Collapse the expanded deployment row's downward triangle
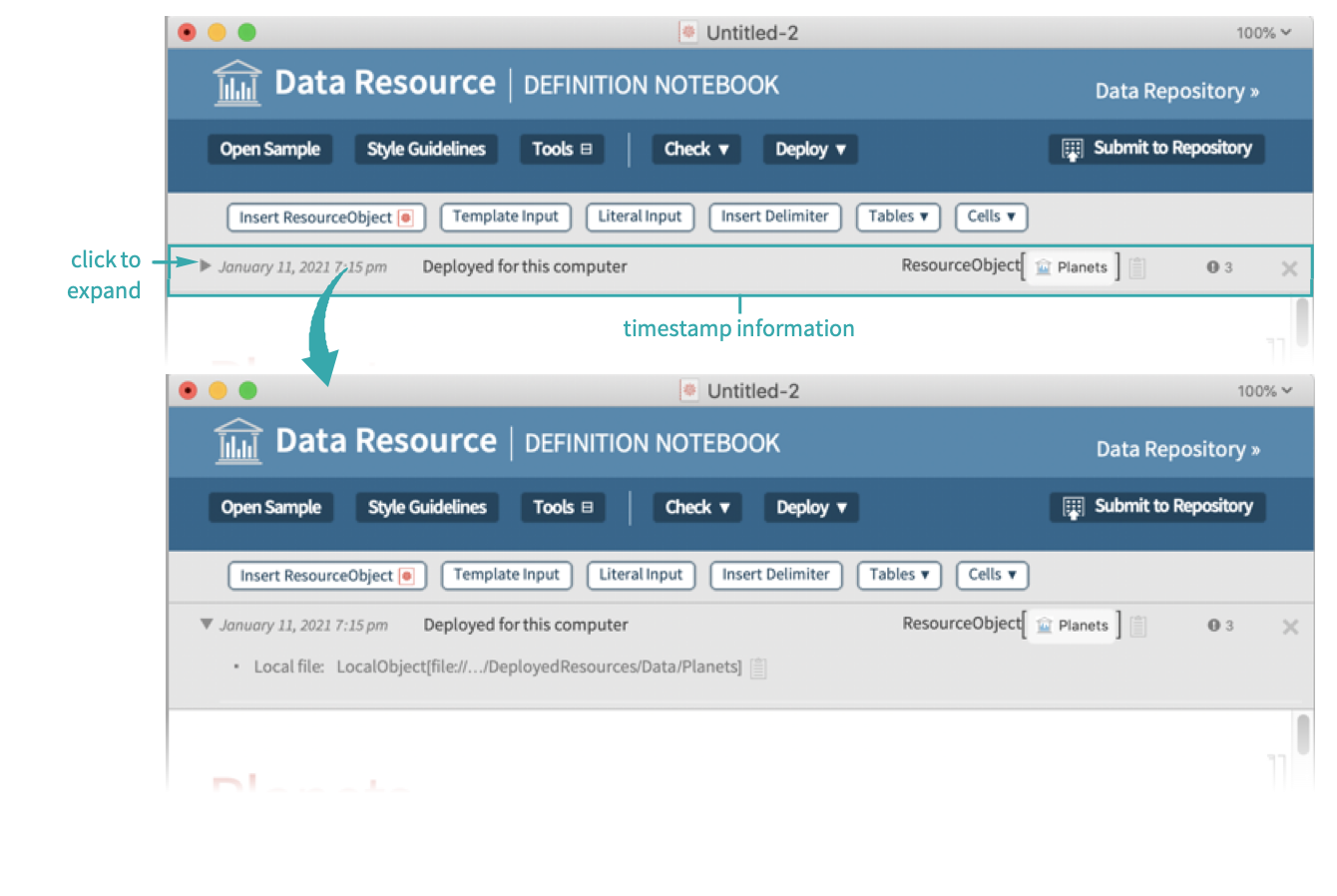Viewport: 1337px width, 896px height. pyautogui.click(x=207, y=625)
